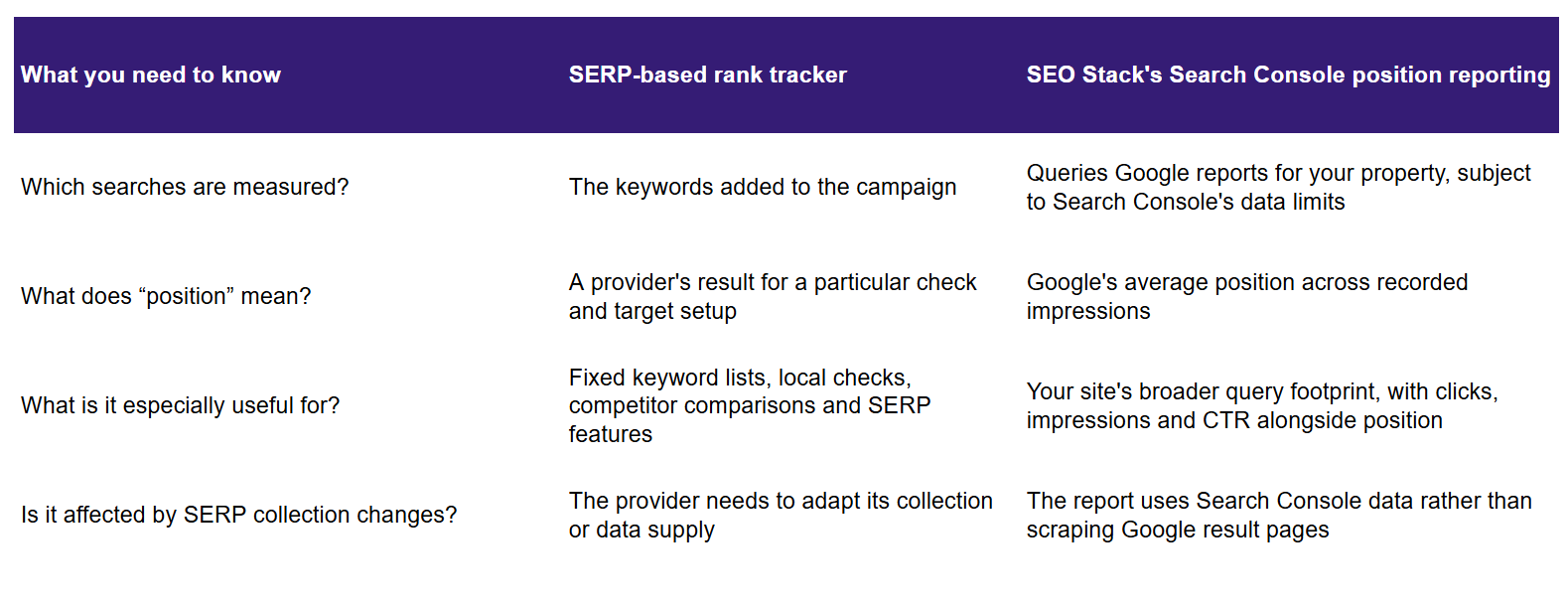Image resolution: width=1568 pixels, height=609 pixels.
Task: Click the 'What does “position” mean?' row label
Action: [x=166, y=296]
